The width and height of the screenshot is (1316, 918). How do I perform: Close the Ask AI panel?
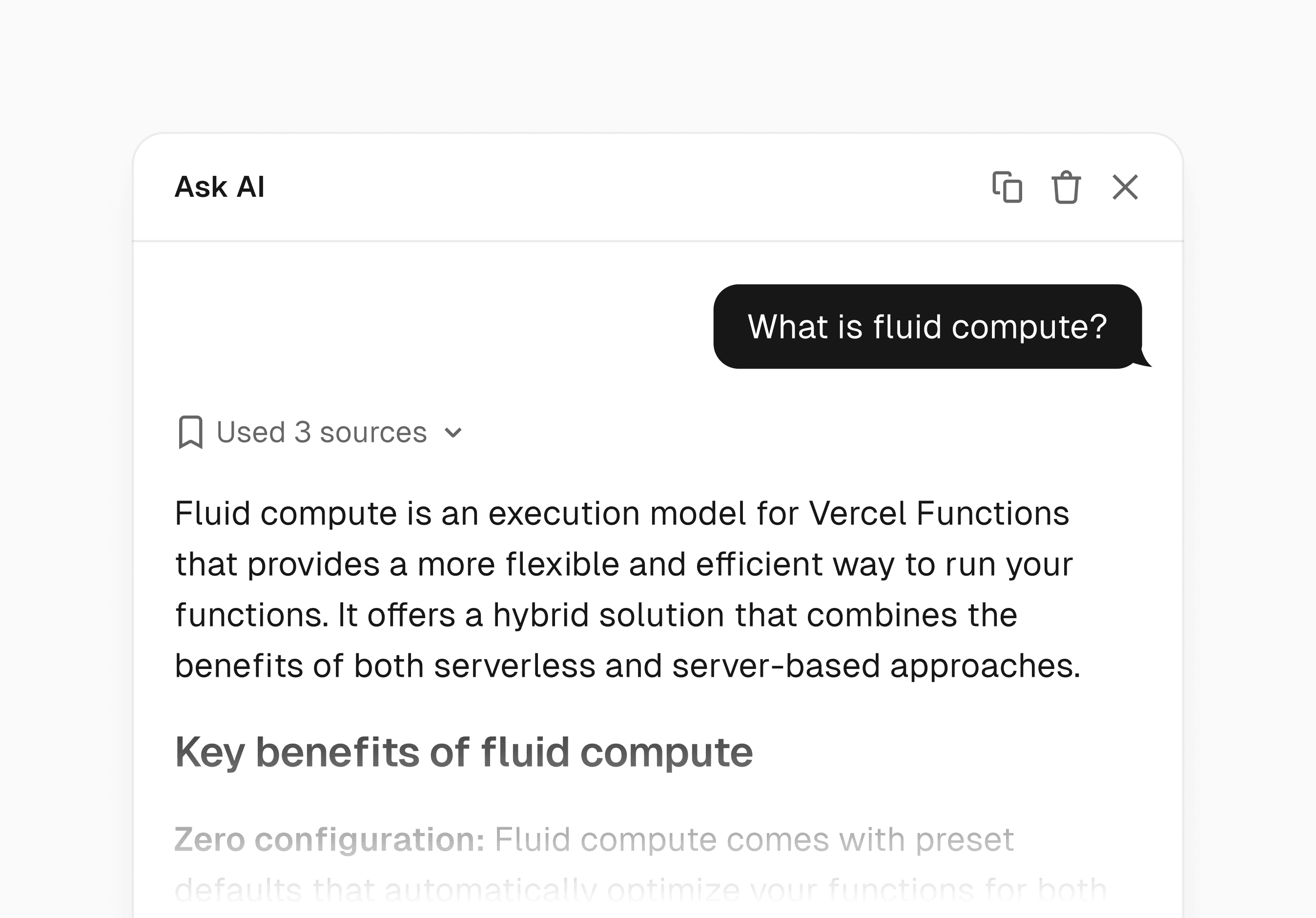coord(1125,187)
